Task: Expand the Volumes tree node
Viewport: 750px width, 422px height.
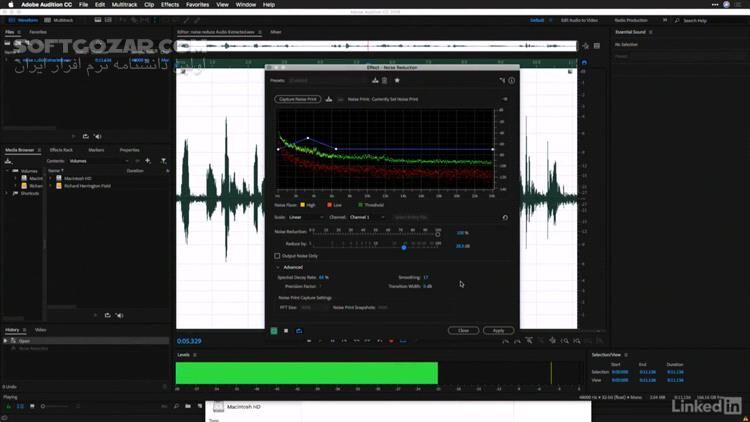Action: pyautogui.click(x=7, y=171)
